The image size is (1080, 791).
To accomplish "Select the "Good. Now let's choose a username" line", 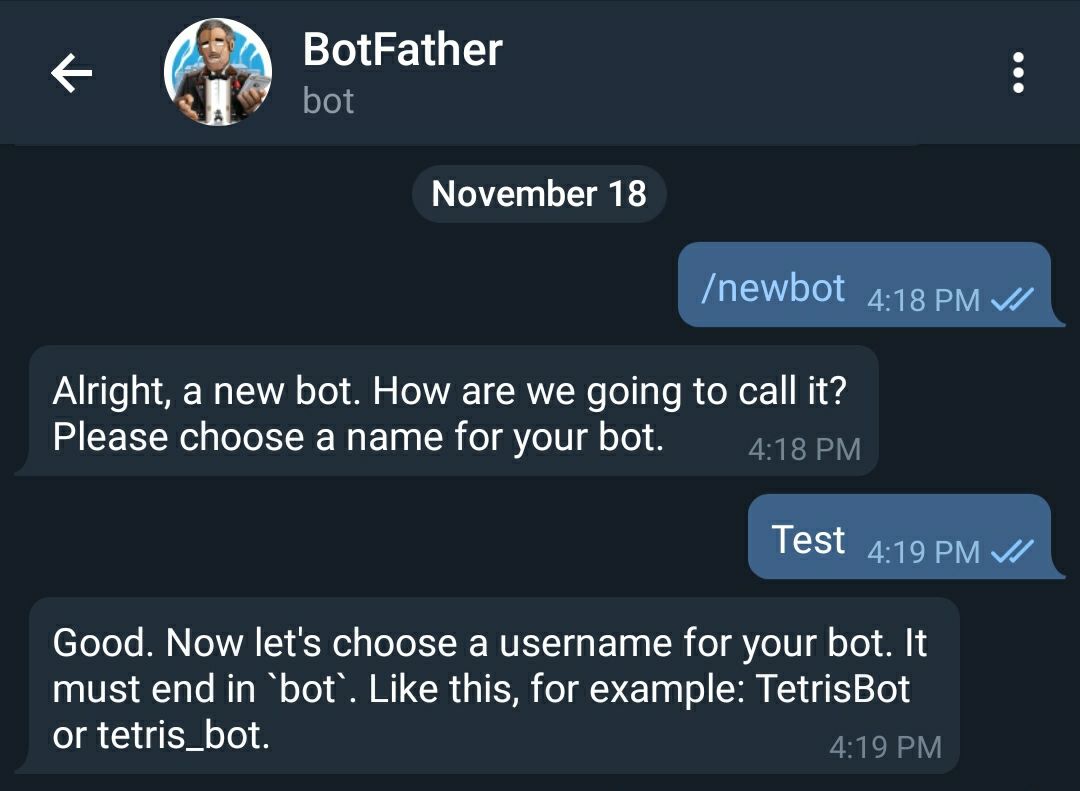I will pyautogui.click(x=490, y=643).
